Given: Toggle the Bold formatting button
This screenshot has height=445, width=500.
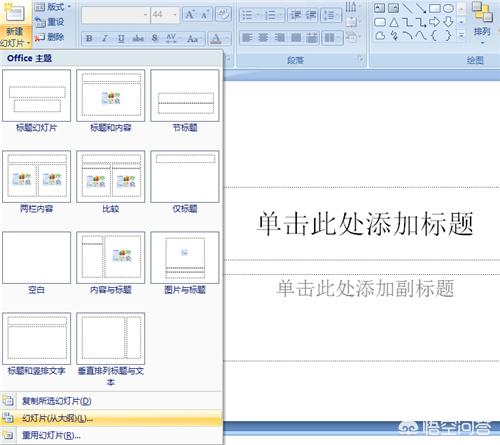Looking at the screenshot, I should pos(89,39).
